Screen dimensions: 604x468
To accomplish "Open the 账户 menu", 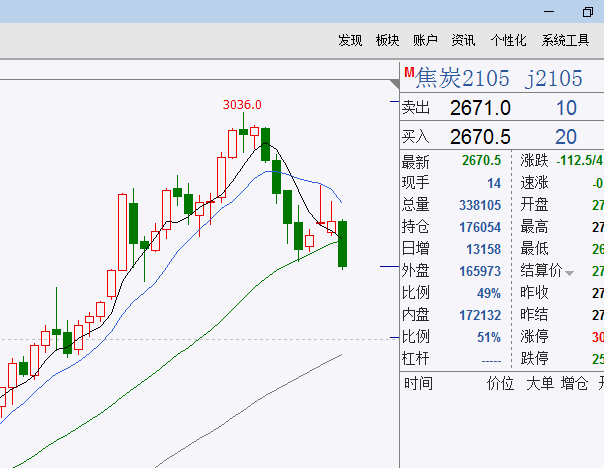I will (x=425, y=40).
